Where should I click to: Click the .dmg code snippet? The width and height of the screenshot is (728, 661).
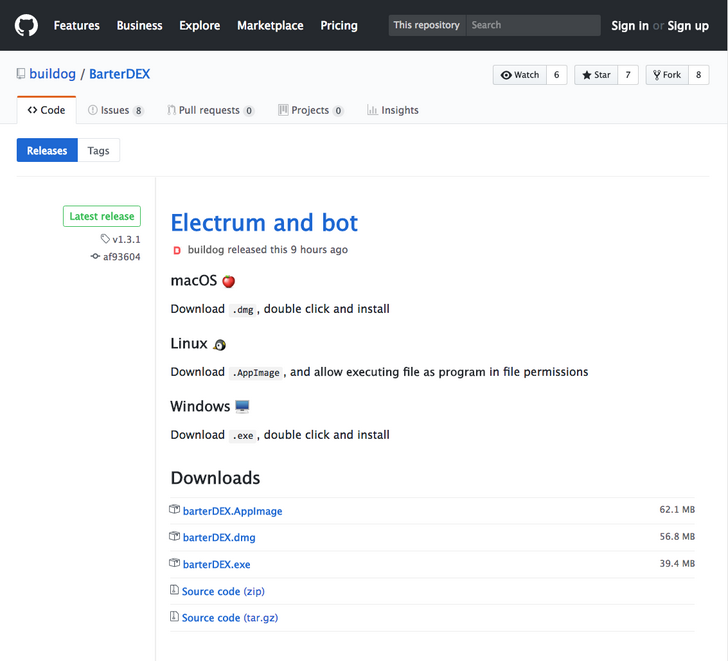[243, 310]
